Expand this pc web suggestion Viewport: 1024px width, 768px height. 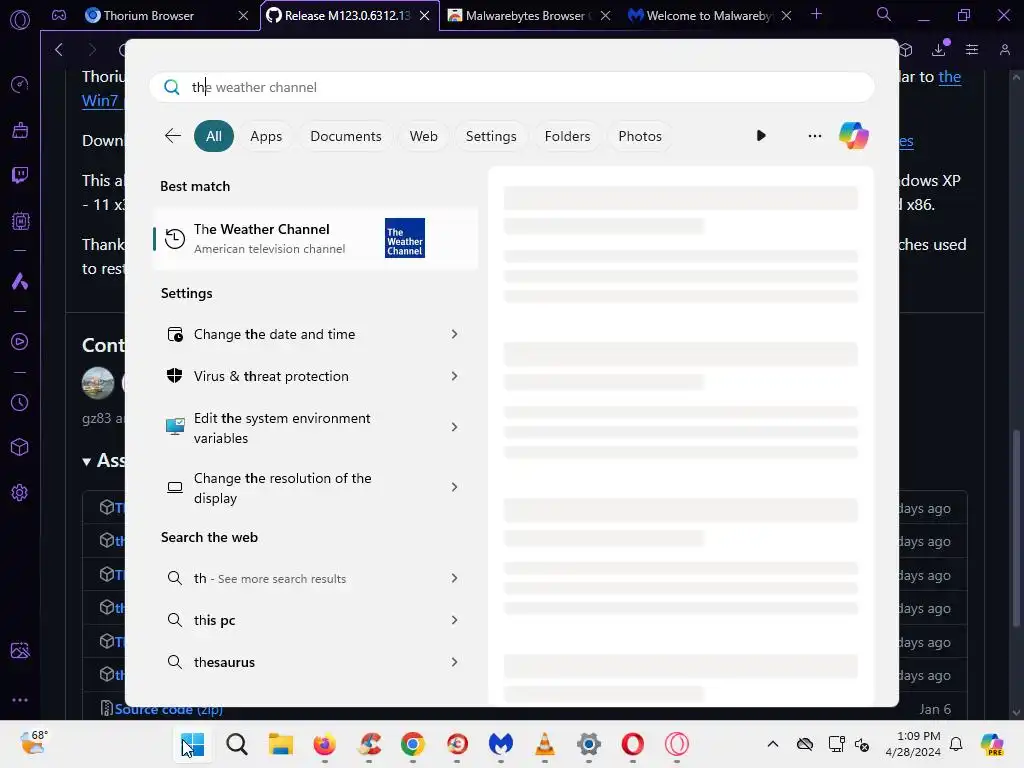pos(455,620)
